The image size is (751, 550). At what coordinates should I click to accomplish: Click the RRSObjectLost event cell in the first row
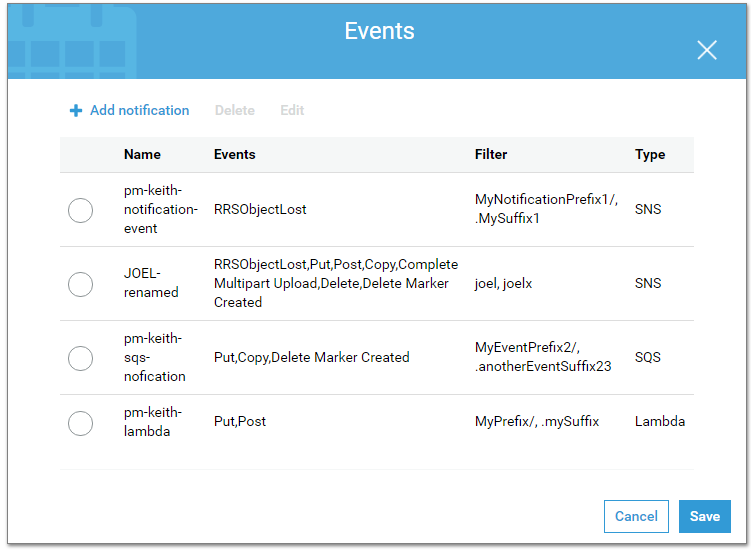point(260,209)
